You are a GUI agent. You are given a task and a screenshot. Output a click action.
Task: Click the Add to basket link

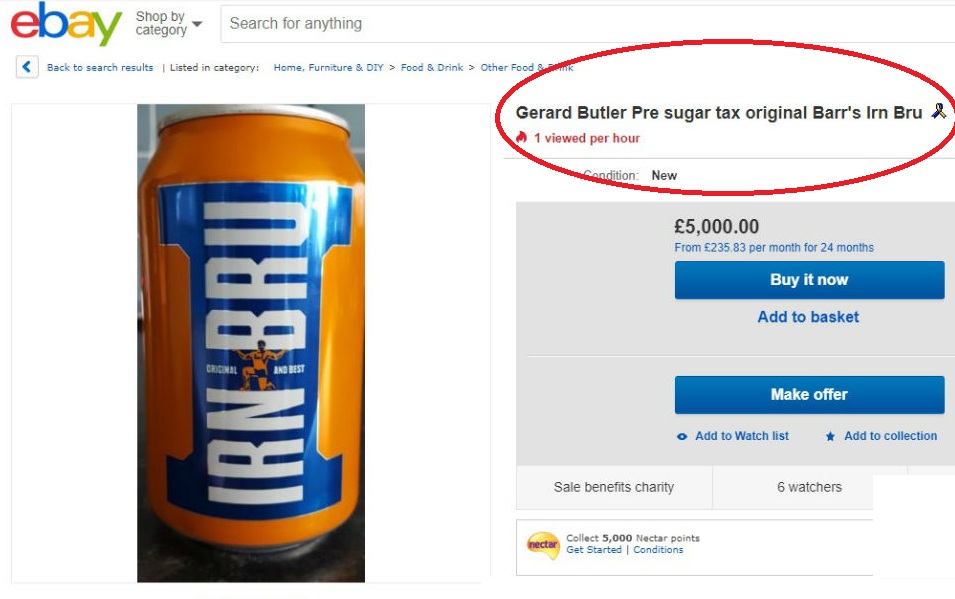tap(808, 317)
